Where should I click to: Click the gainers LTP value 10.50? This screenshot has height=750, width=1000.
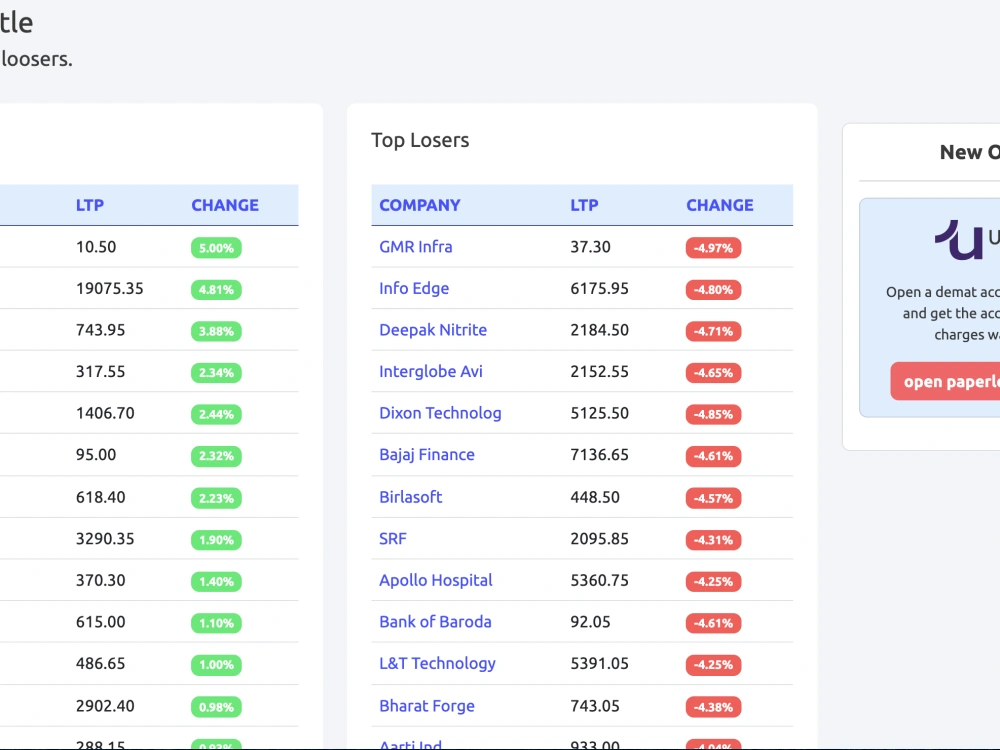pos(96,247)
